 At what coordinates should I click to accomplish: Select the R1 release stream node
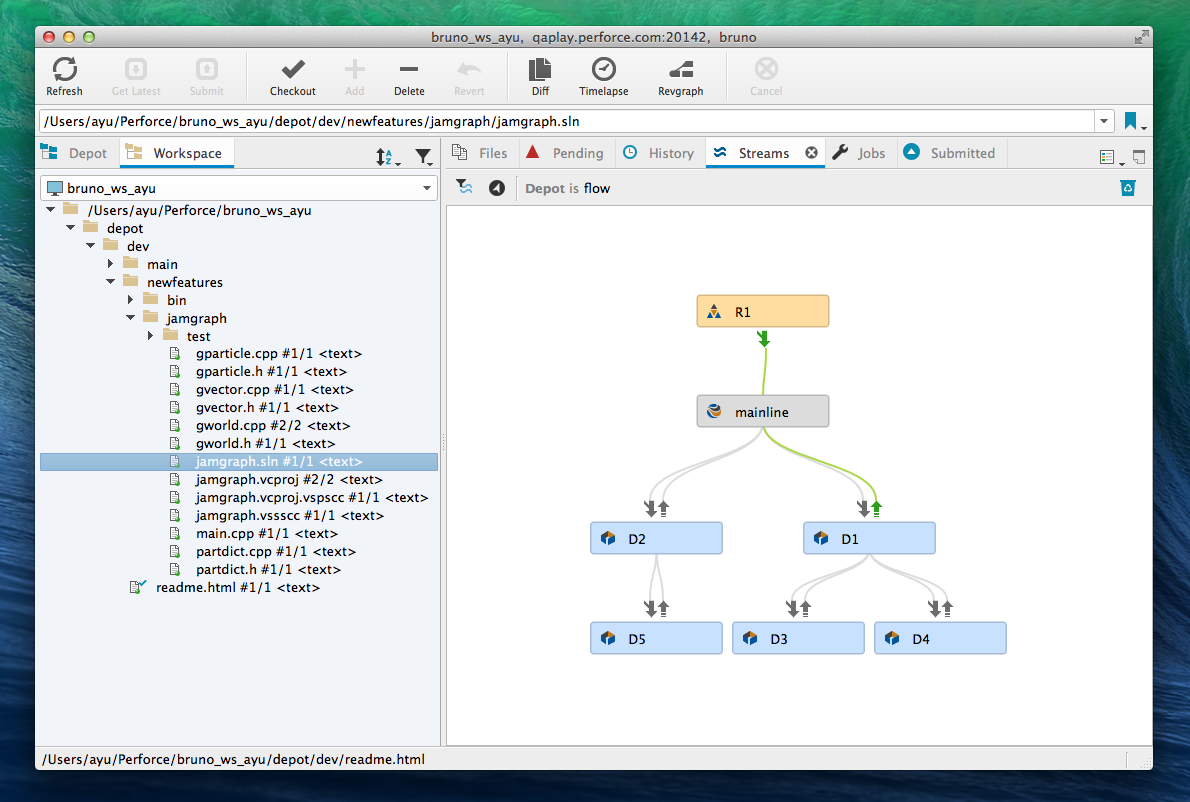(763, 311)
